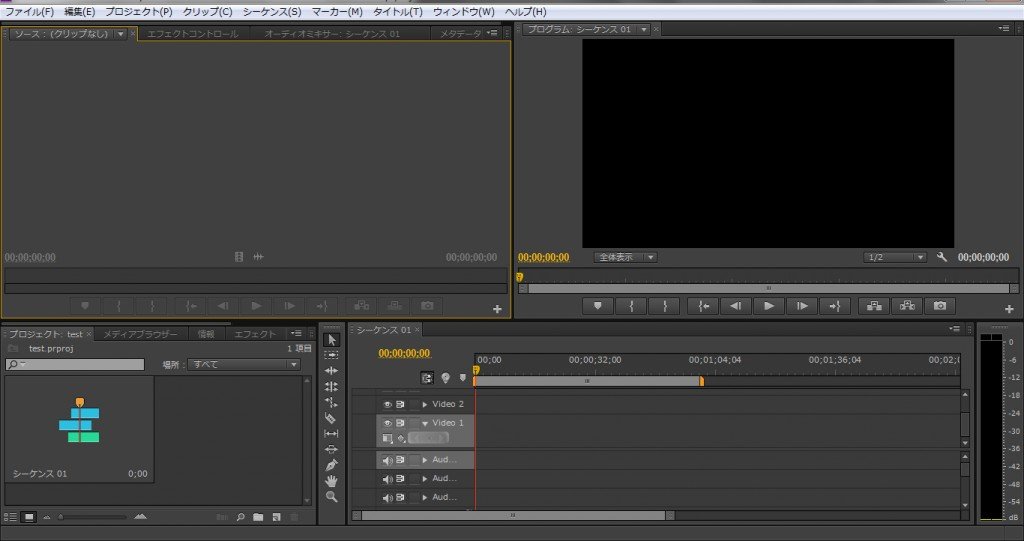1024x541 pixels.
Task: Click Drag Video Only filmstrip icon in Source
Action: [x=239, y=257]
